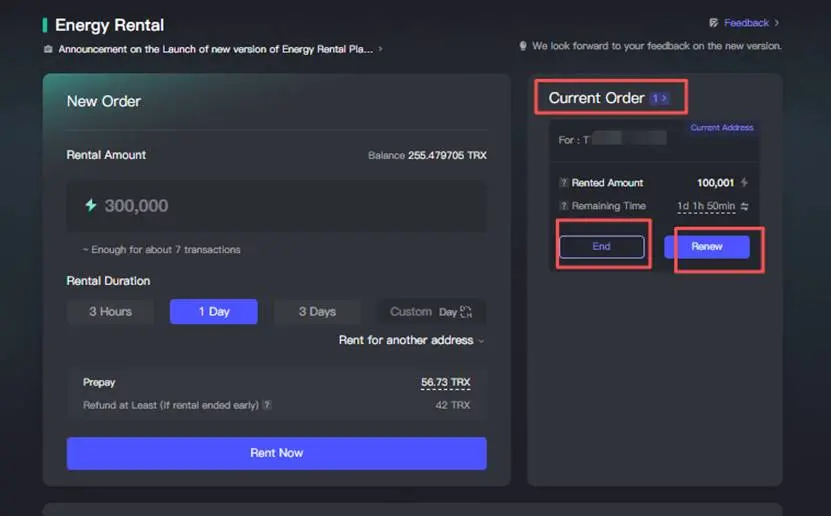
Task: Click the swap icon beside remaining time
Action: (x=744, y=206)
